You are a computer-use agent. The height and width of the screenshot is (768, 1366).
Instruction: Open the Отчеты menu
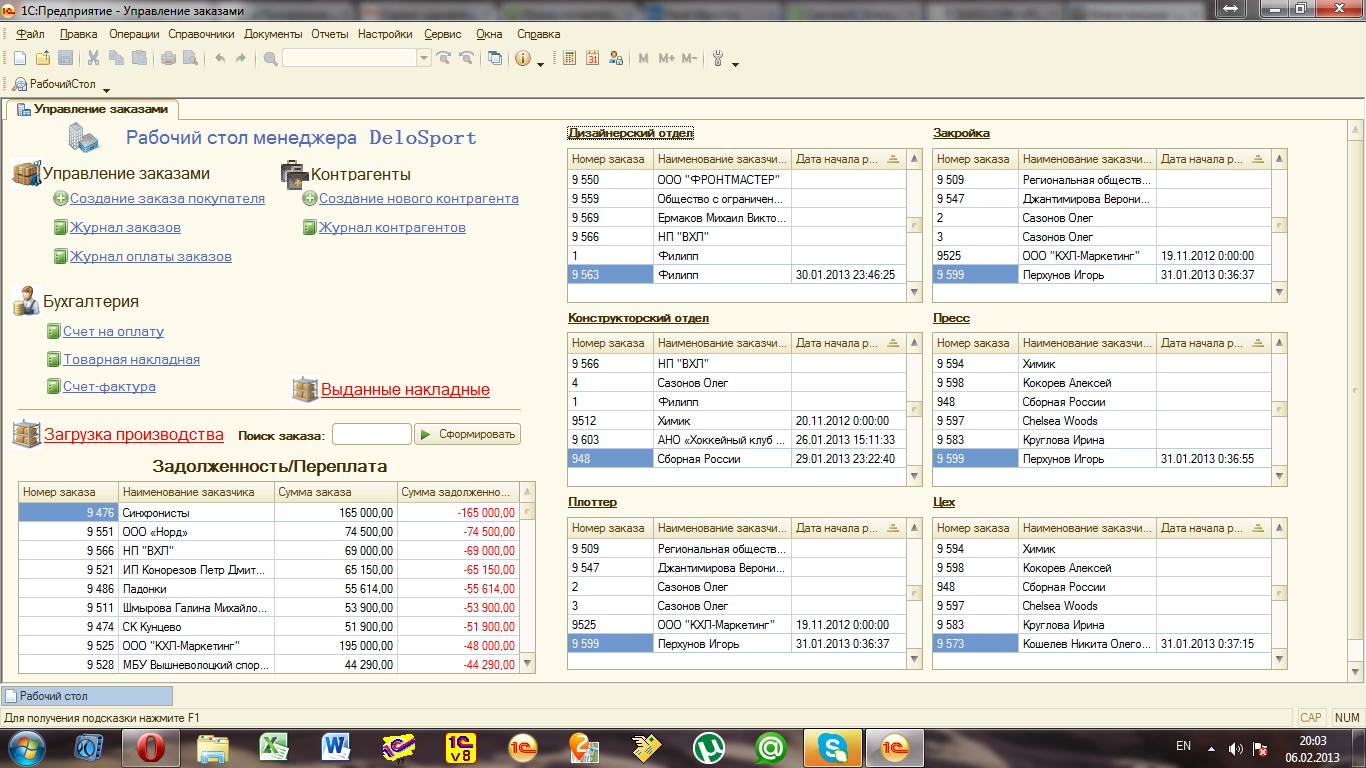pyautogui.click(x=329, y=34)
